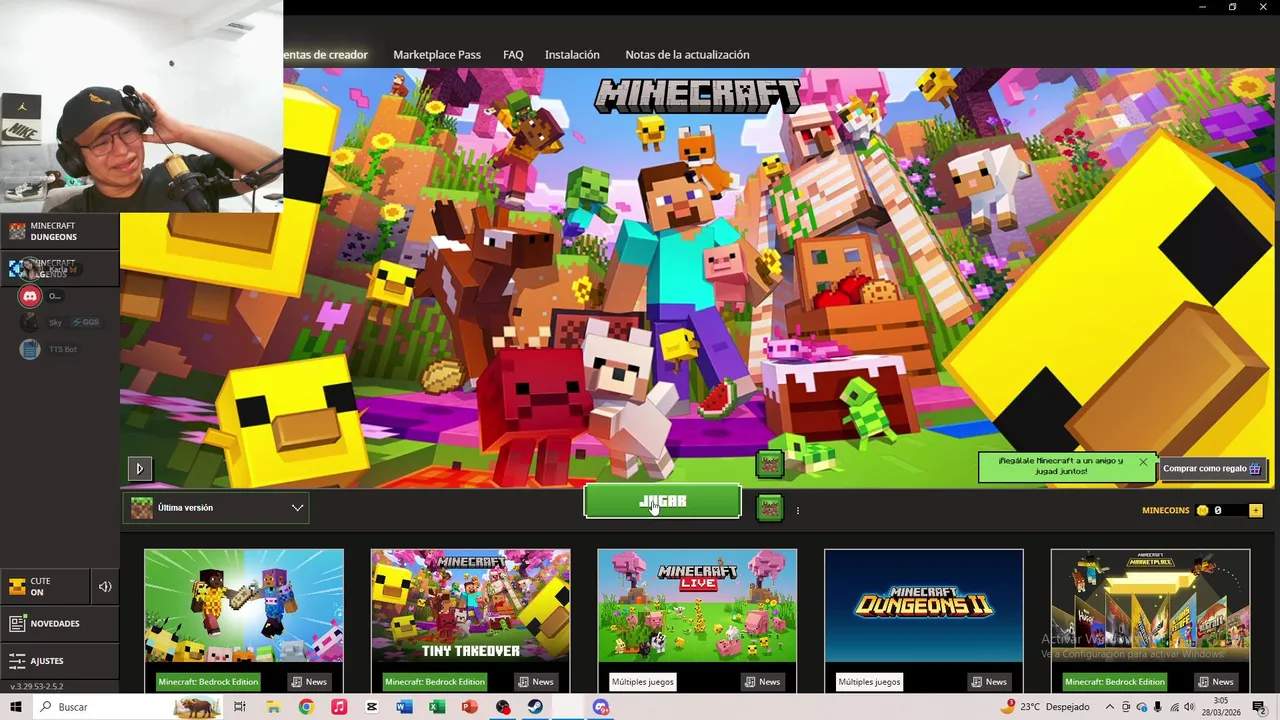1280x720 pixels.
Task: Click the system tray volume icon
Action: 1190,707
